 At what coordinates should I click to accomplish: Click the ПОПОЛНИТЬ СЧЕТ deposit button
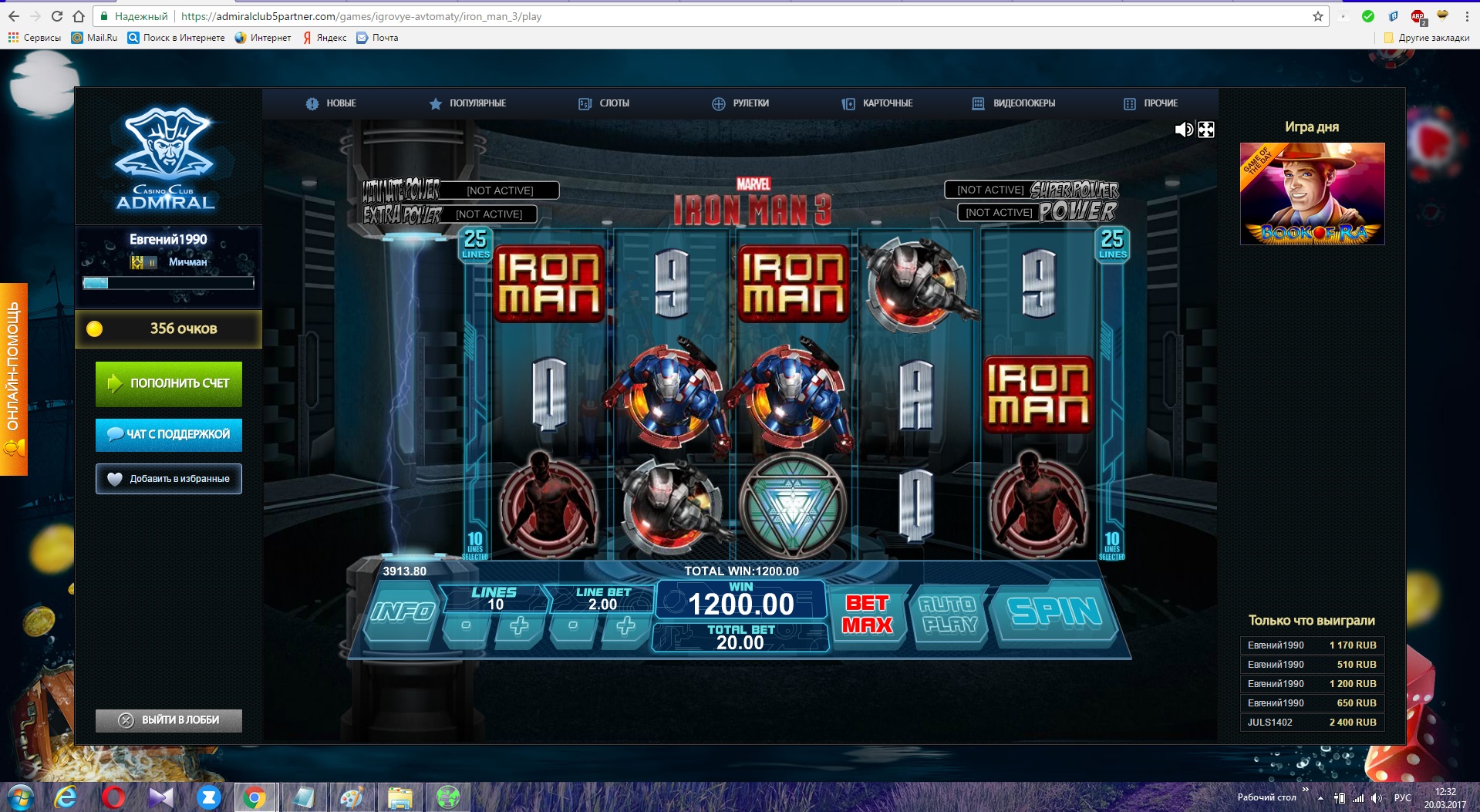point(169,384)
